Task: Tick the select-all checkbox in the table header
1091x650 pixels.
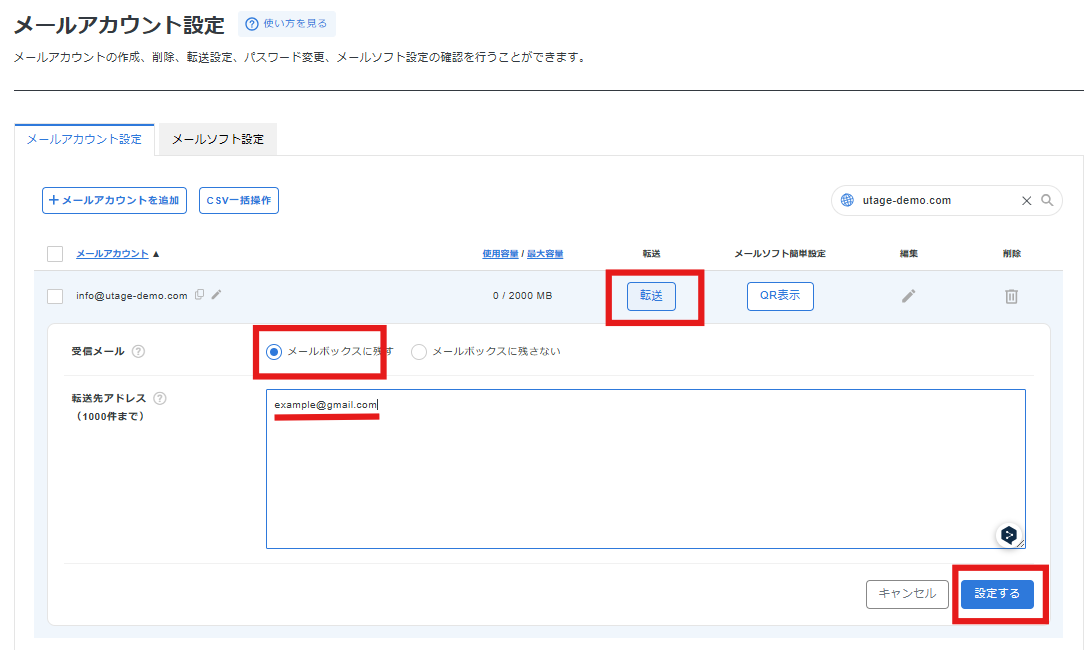Action: [55, 254]
